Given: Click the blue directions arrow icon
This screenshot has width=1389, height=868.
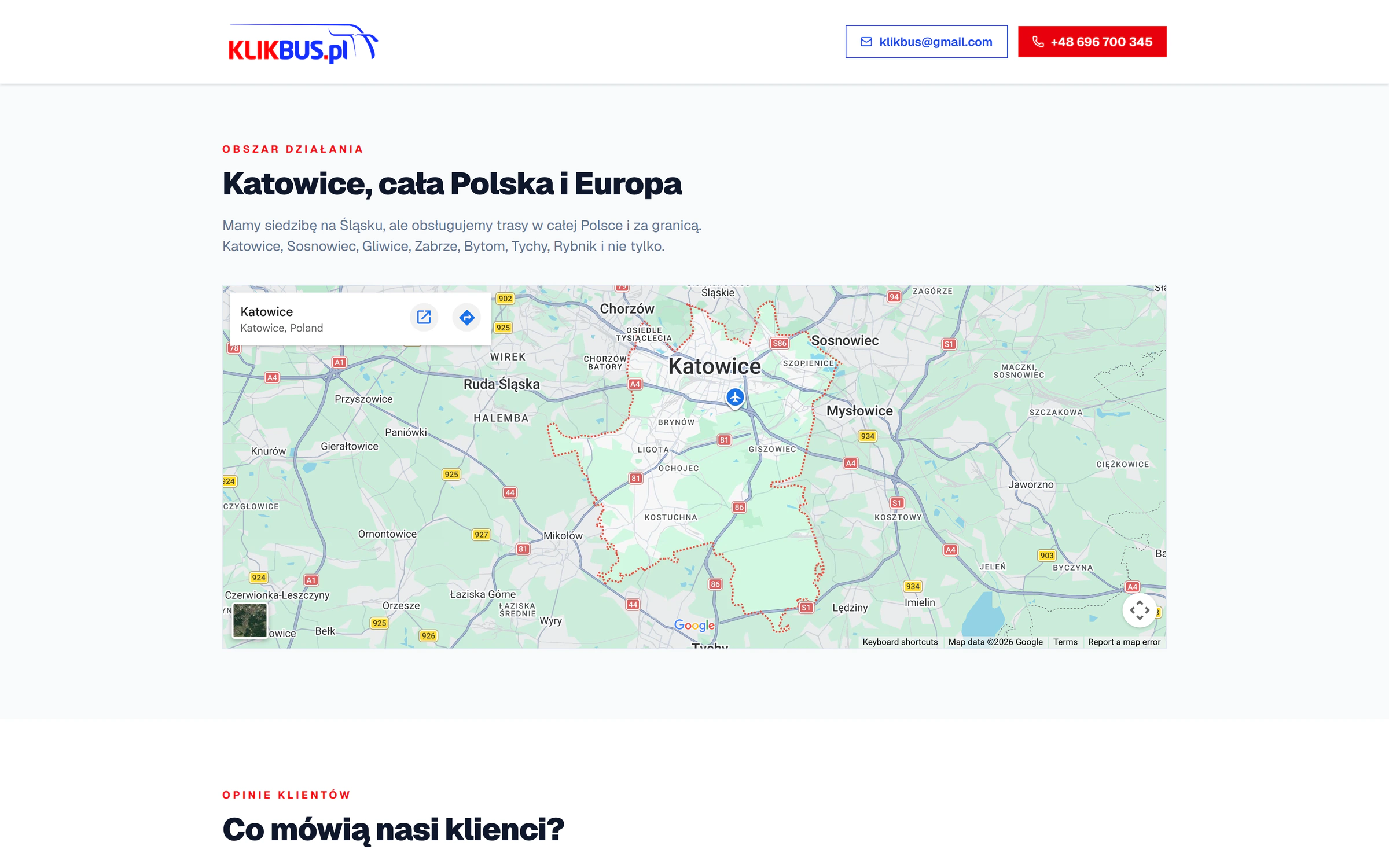Looking at the screenshot, I should [x=466, y=317].
